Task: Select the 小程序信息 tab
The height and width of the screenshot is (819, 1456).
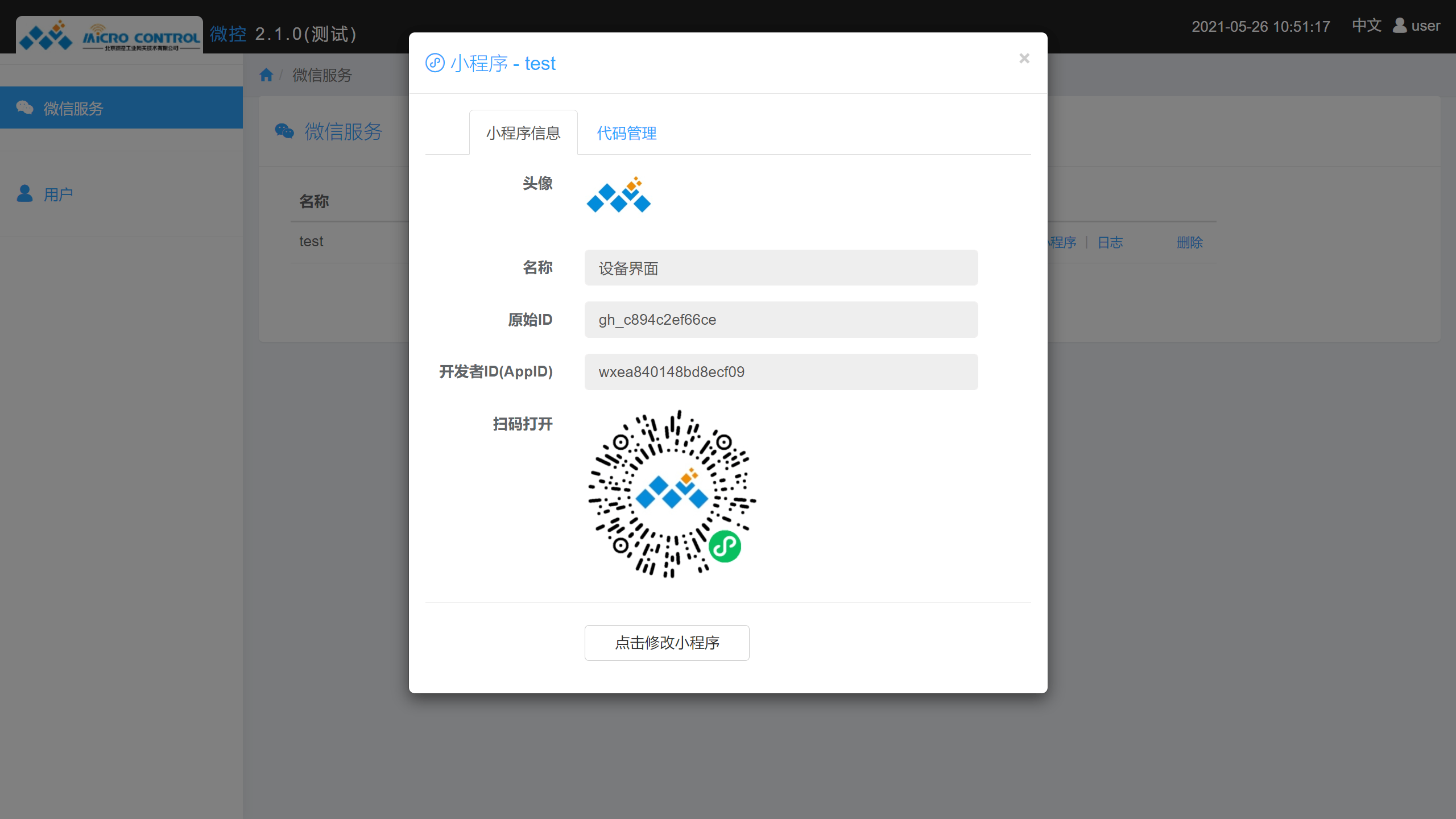Action: (x=523, y=132)
